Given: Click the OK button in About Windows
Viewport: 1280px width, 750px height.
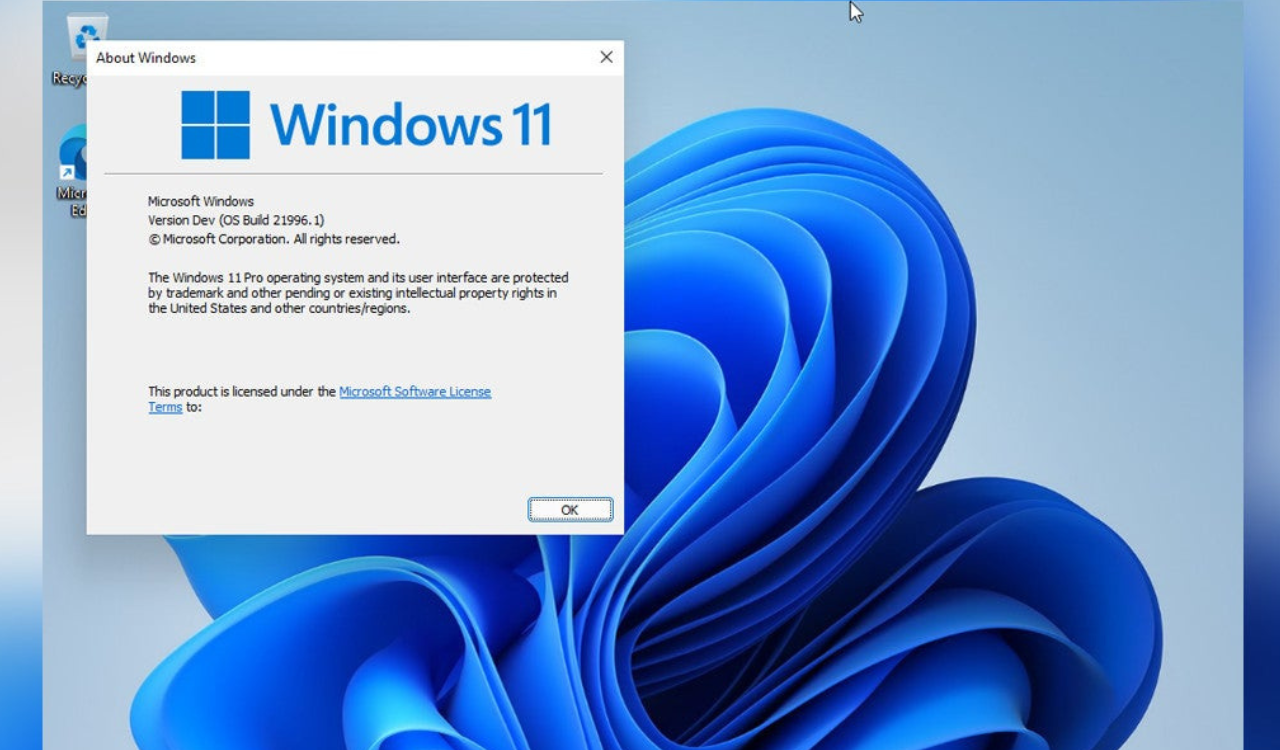Looking at the screenshot, I should 570,510.
